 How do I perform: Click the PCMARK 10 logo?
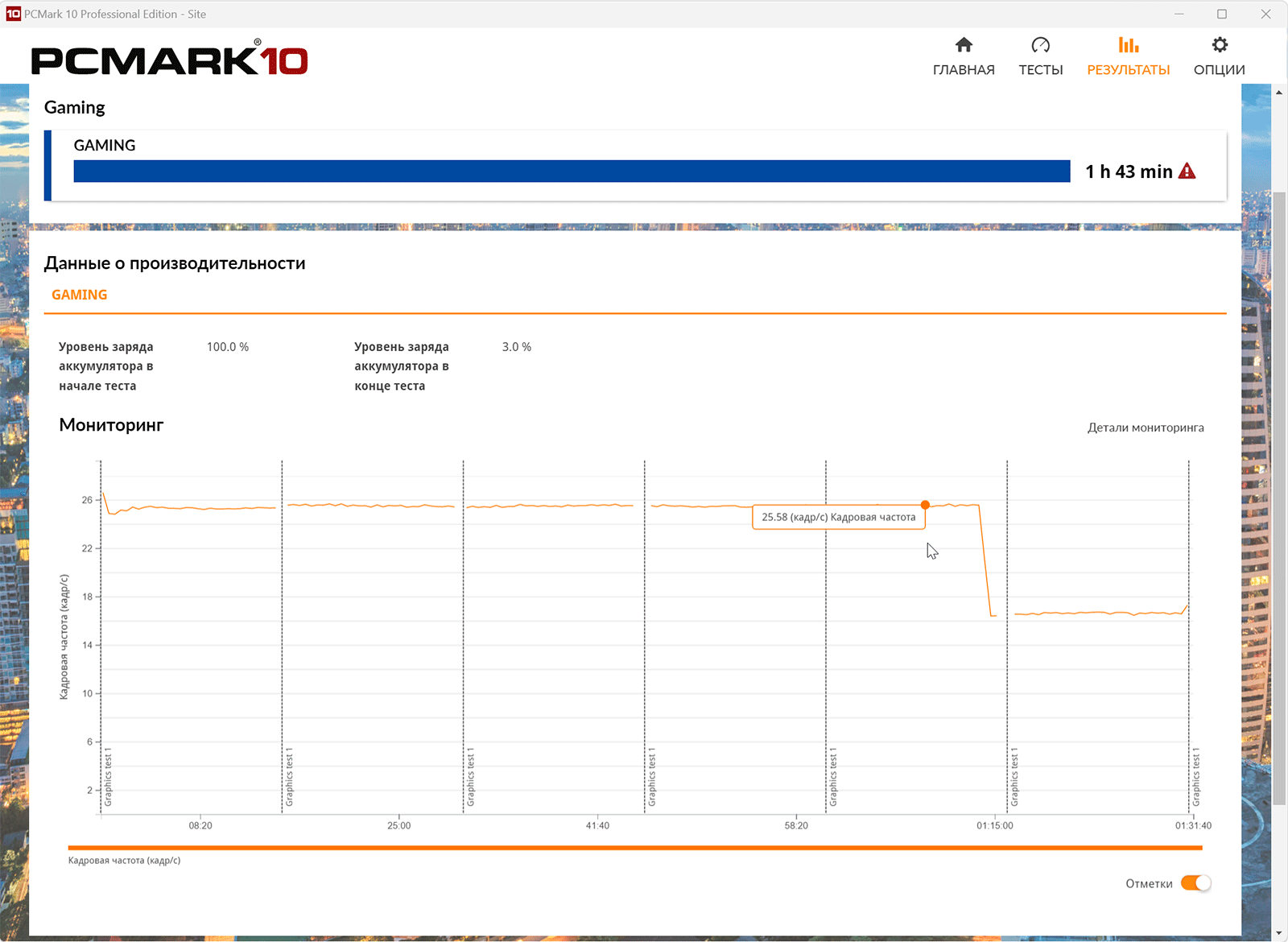(170, 59)
